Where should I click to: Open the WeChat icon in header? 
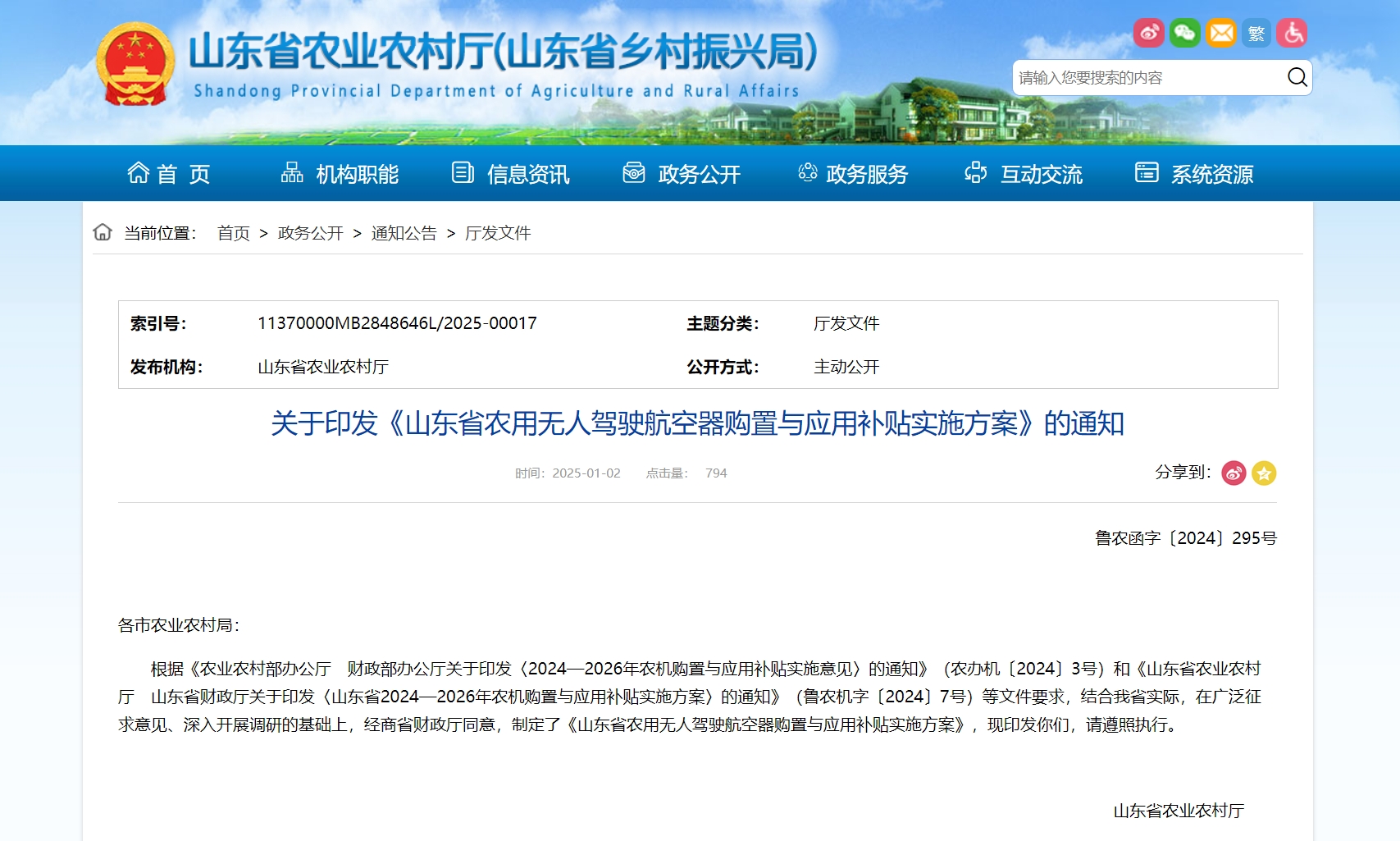(x=1184, y=33)
